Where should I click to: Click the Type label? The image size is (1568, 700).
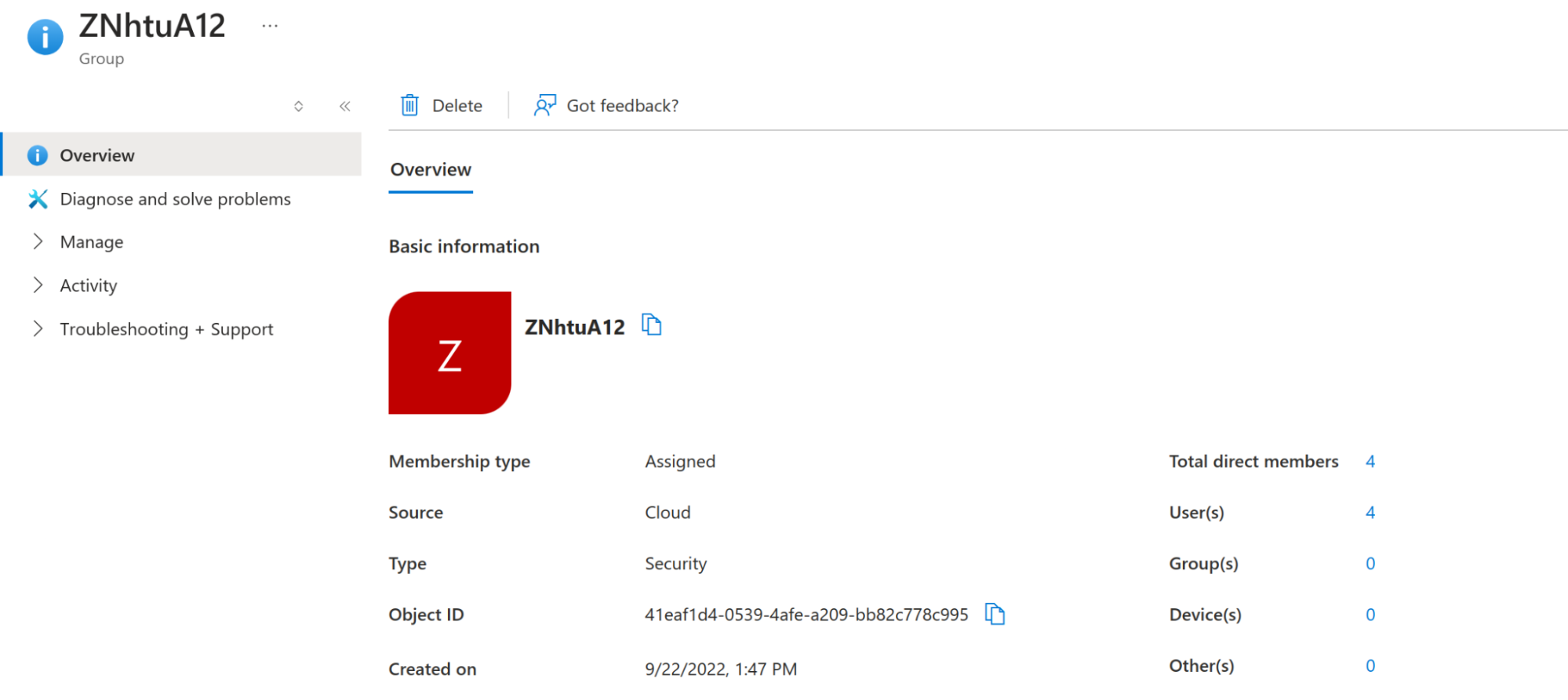pos(407,564)
